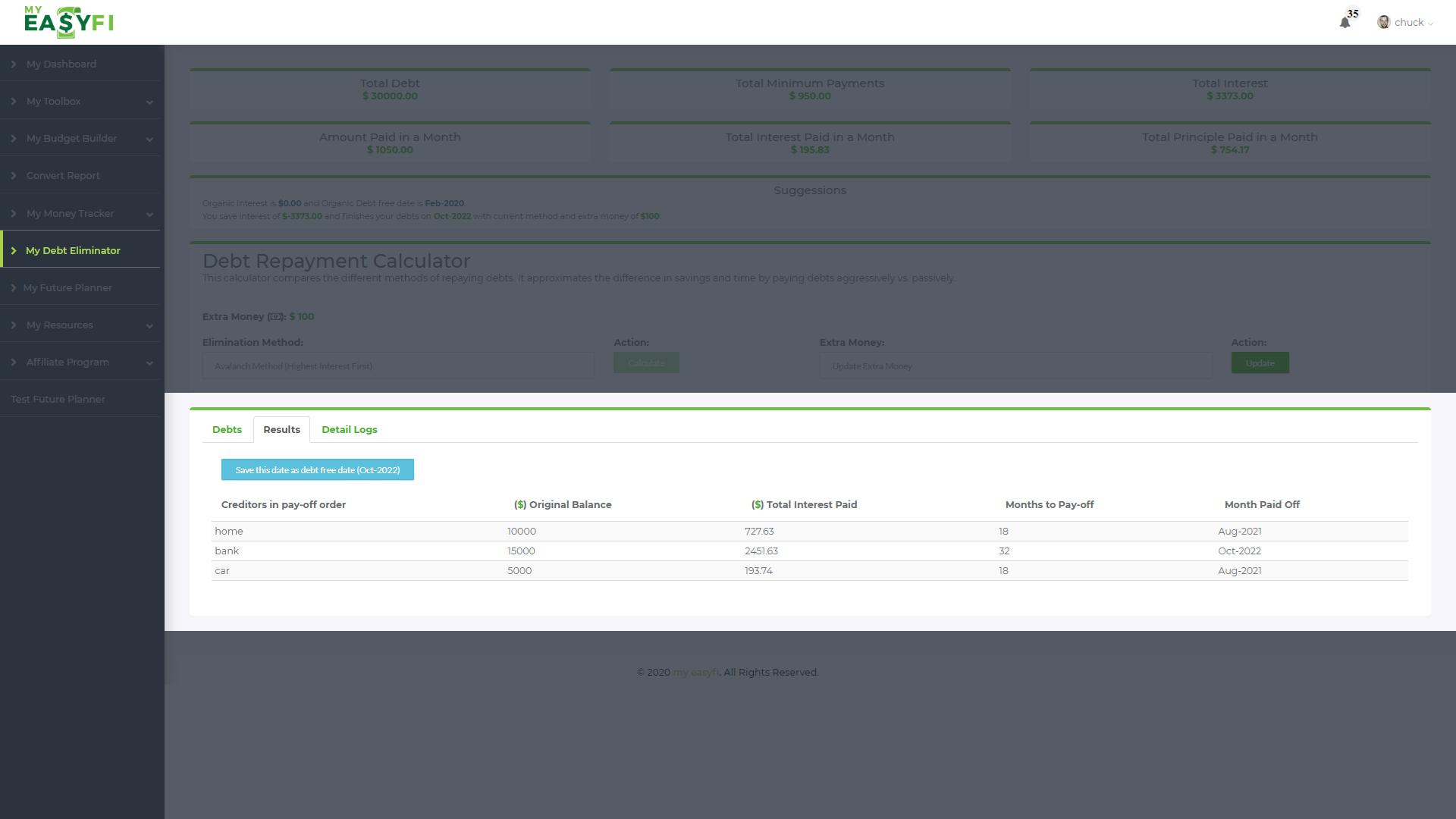Screen dimensions: 1456x819
Task: Open My Future Planner in sidebar
Action: pos(67,288)
